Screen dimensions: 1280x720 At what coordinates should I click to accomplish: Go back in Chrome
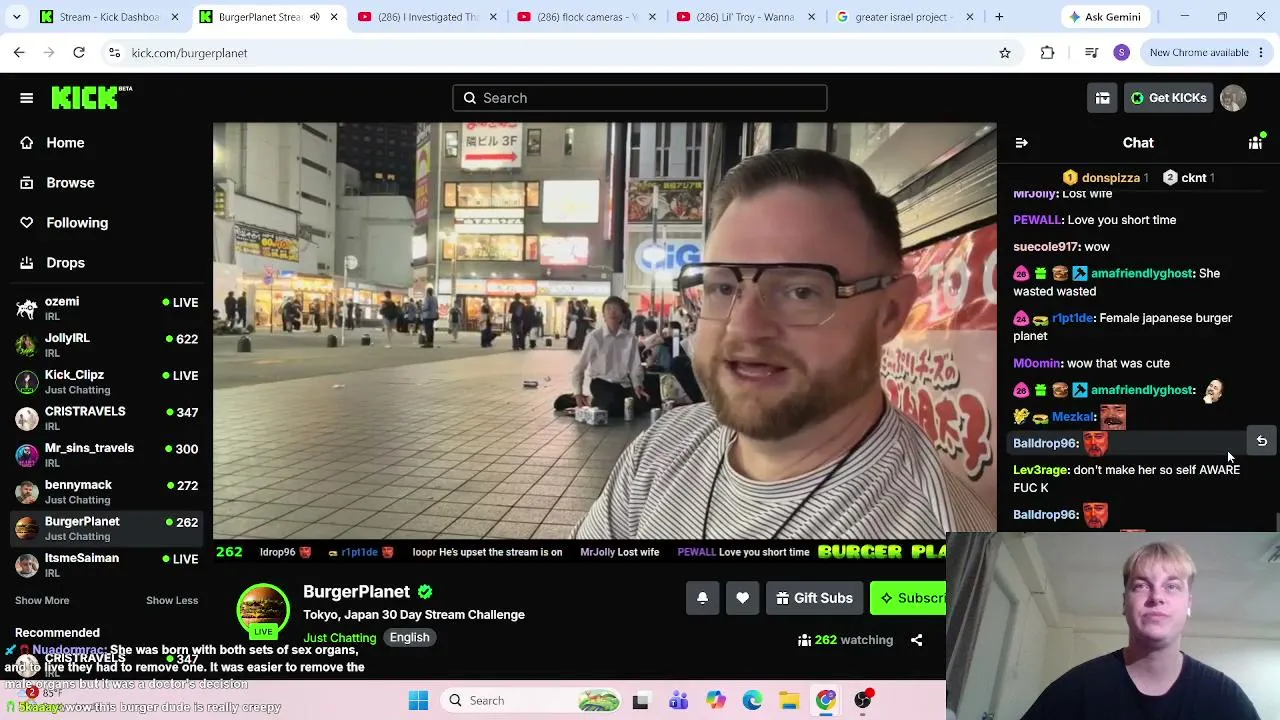[19, 53]
